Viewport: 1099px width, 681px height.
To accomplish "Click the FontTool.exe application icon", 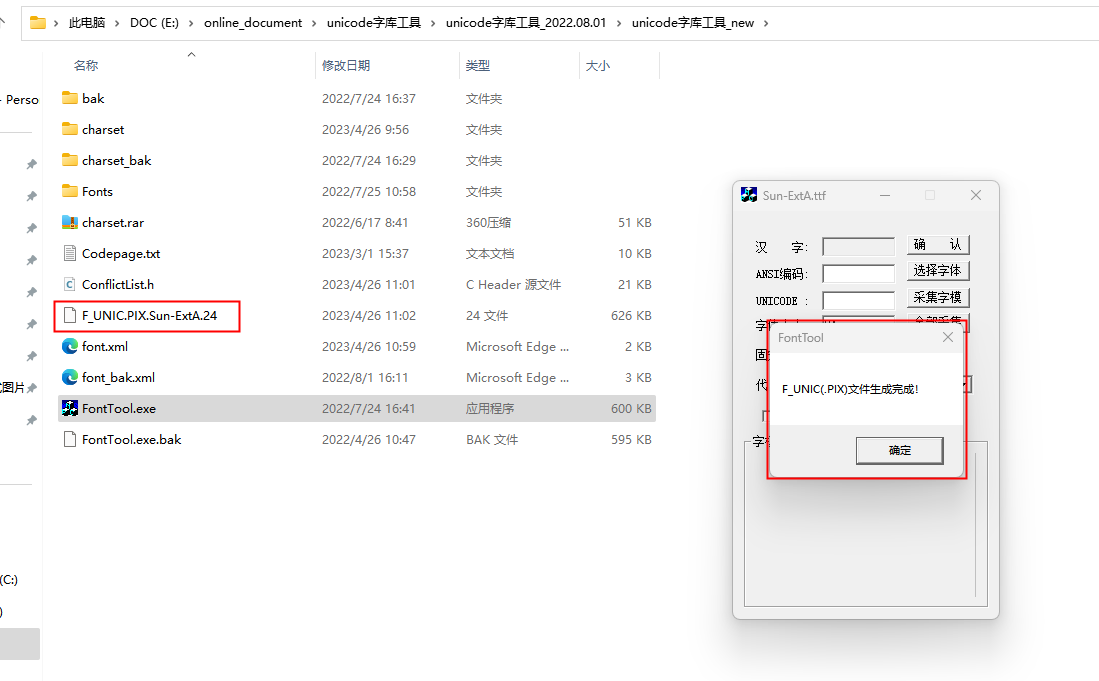I will (x=69, y=408).
